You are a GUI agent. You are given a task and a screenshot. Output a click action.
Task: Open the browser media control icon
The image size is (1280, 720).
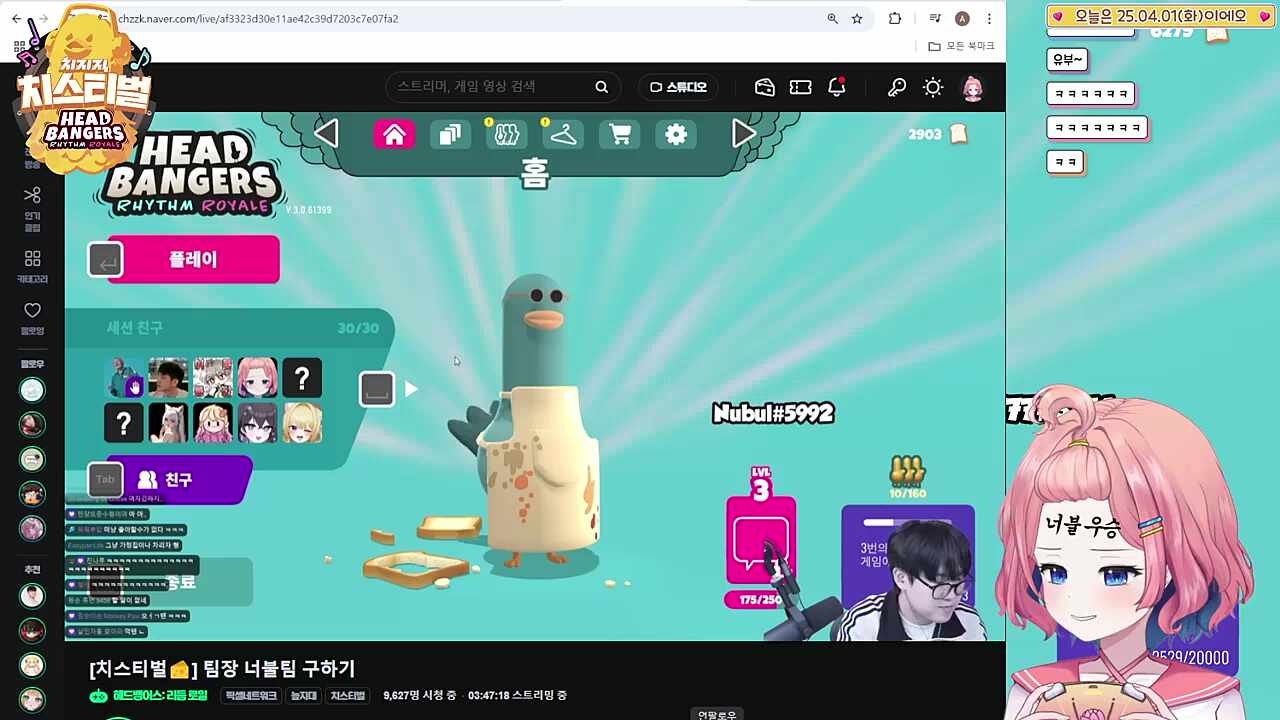pos(935,19)
